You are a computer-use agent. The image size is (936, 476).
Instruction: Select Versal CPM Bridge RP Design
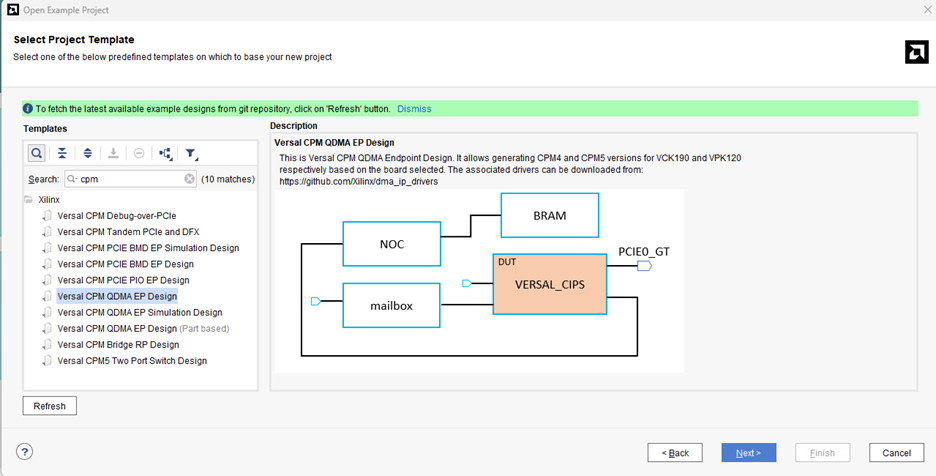tap(118, 345)
